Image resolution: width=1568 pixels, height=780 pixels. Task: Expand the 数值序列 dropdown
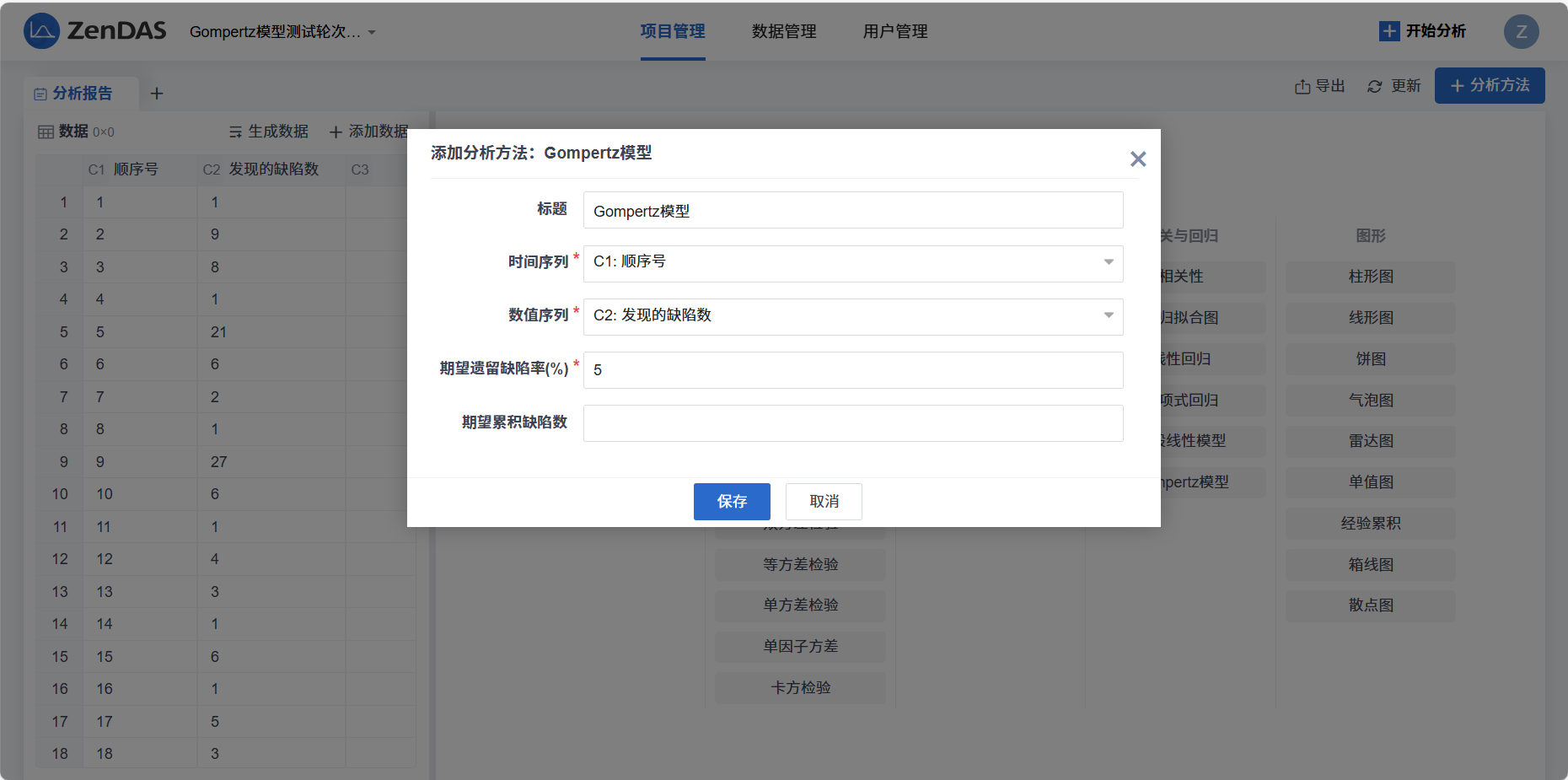coord(1108,315)
